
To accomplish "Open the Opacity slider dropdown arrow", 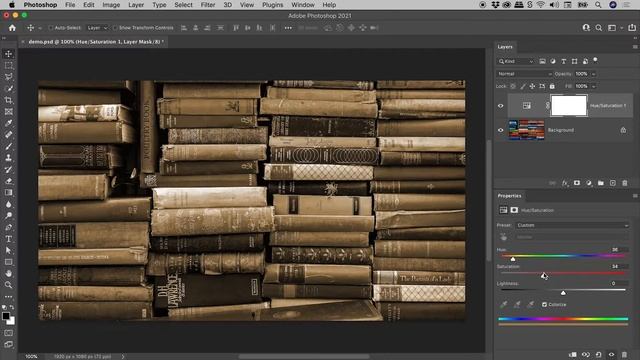I will click(x=593, y=74).
